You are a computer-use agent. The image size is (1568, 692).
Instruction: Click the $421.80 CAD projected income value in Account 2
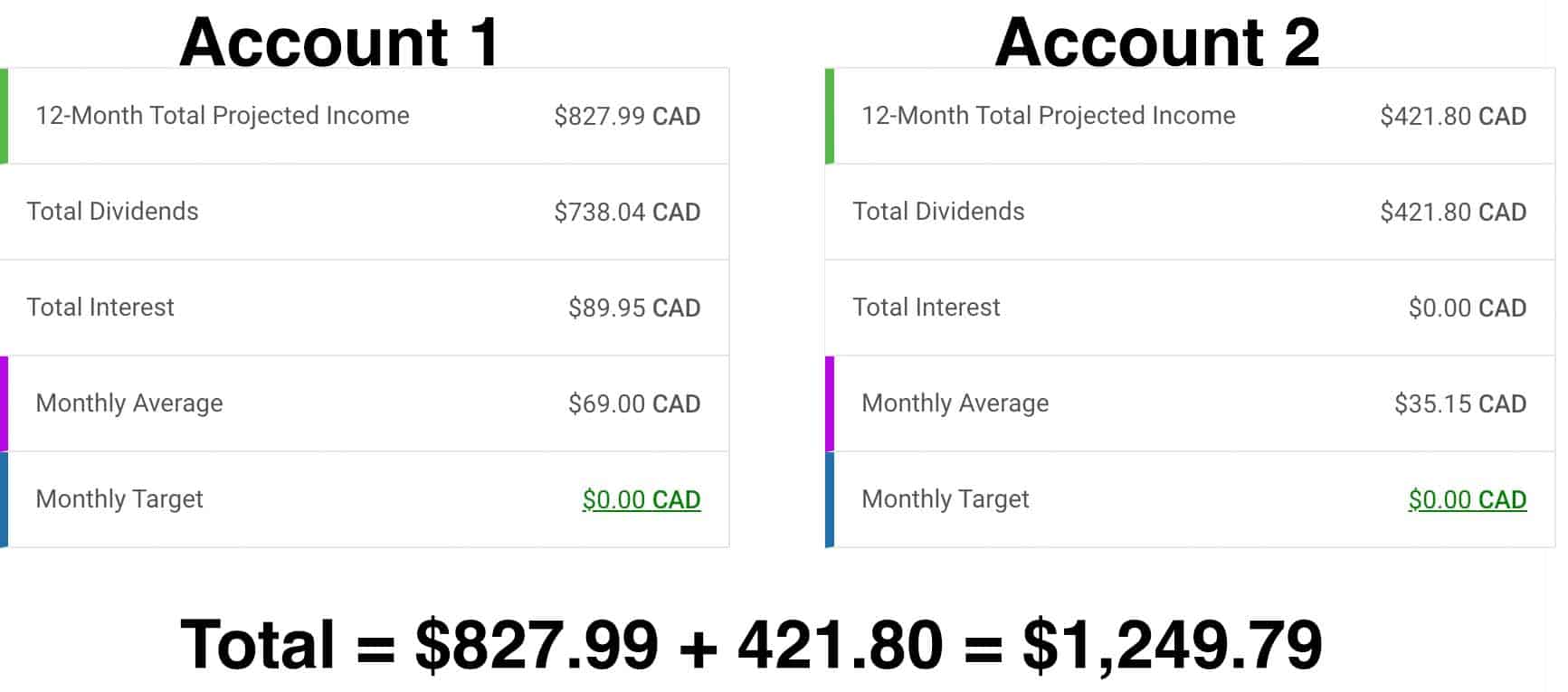coord(1452,117)
